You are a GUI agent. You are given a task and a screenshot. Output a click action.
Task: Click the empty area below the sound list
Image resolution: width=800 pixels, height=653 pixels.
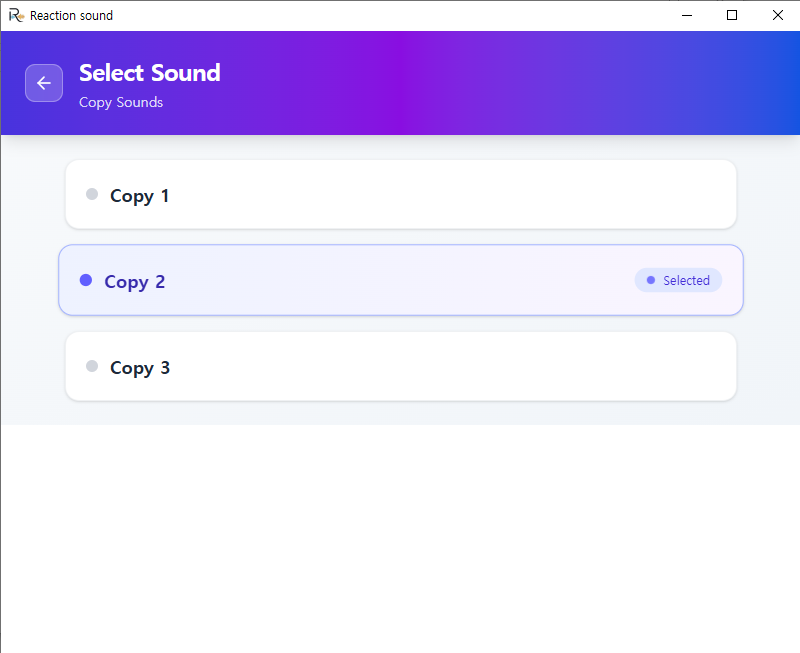coord(400,530)
